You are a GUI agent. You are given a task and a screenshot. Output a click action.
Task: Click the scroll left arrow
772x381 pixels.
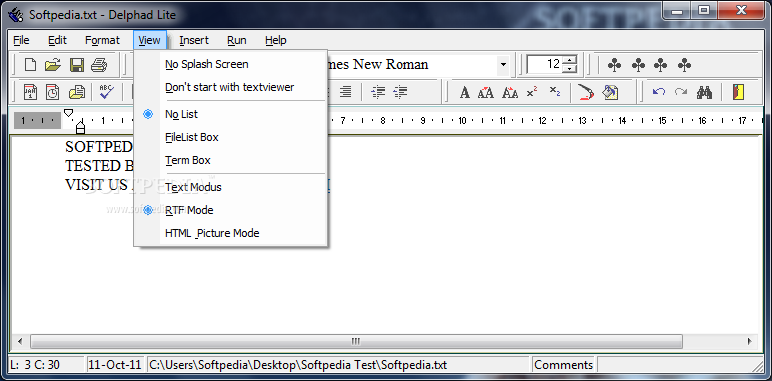20,341
